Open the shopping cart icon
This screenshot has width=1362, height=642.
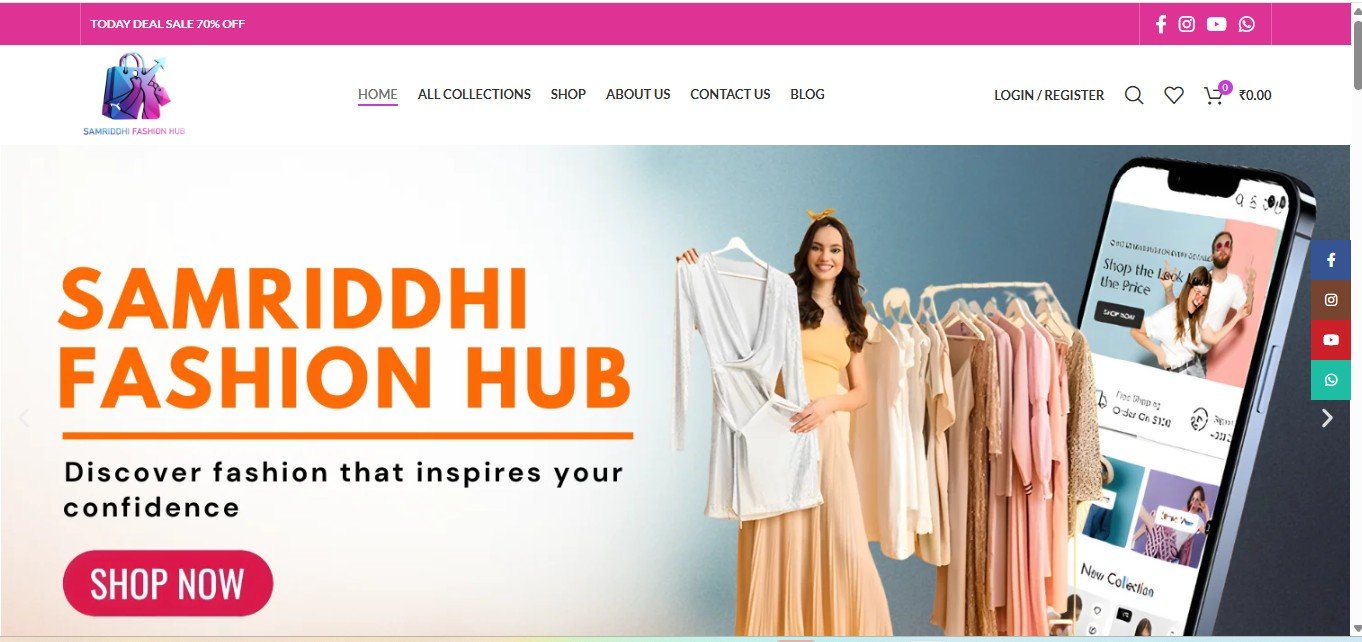(x=1213, y=95)
